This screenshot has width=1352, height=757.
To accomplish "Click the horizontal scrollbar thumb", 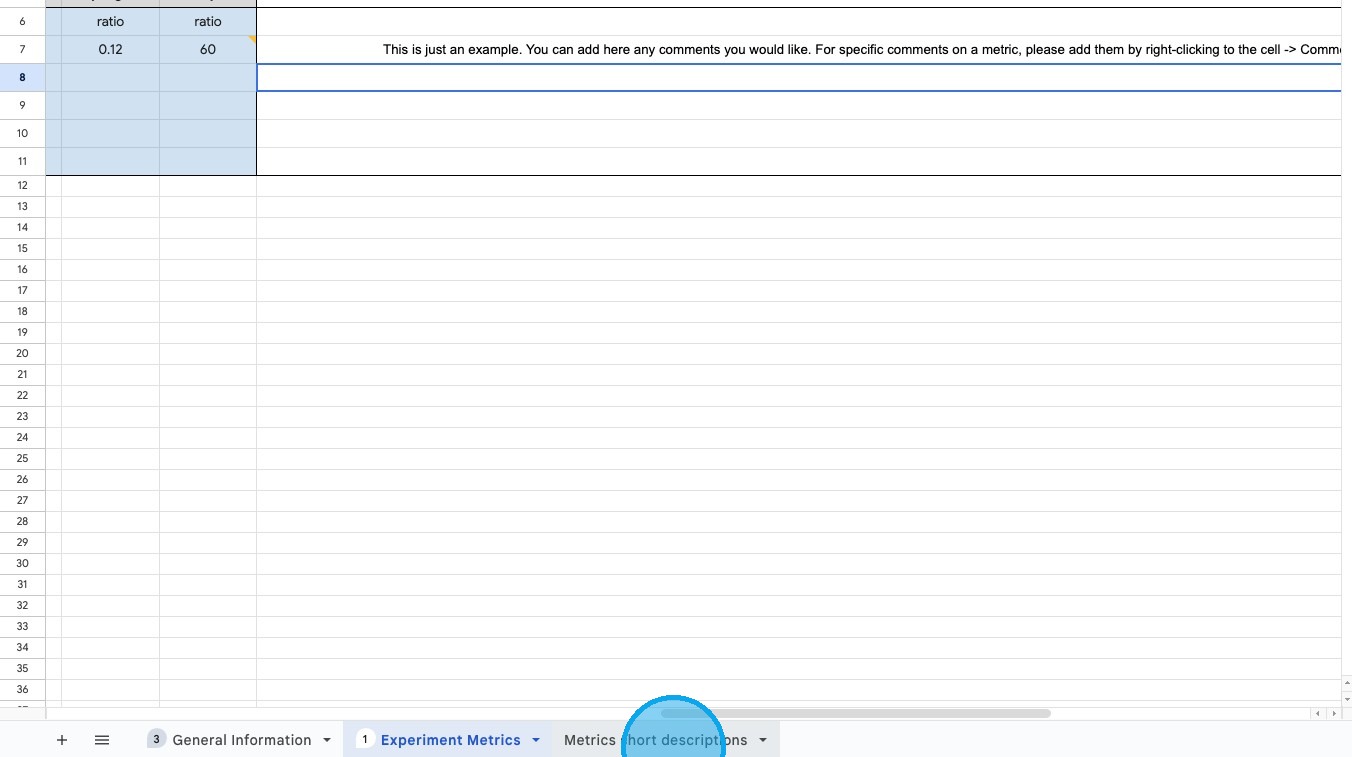I will pos(855,713).
